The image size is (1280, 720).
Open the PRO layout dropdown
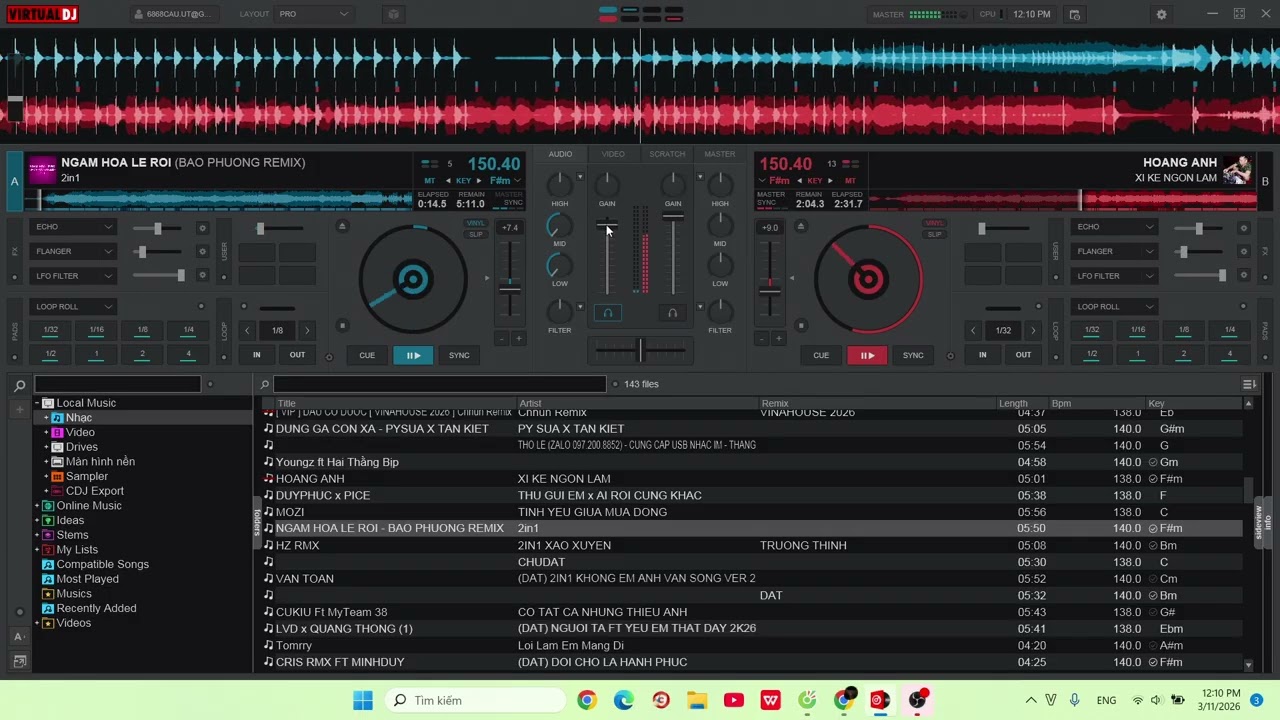pyautogui.click(x=313, y=14)
